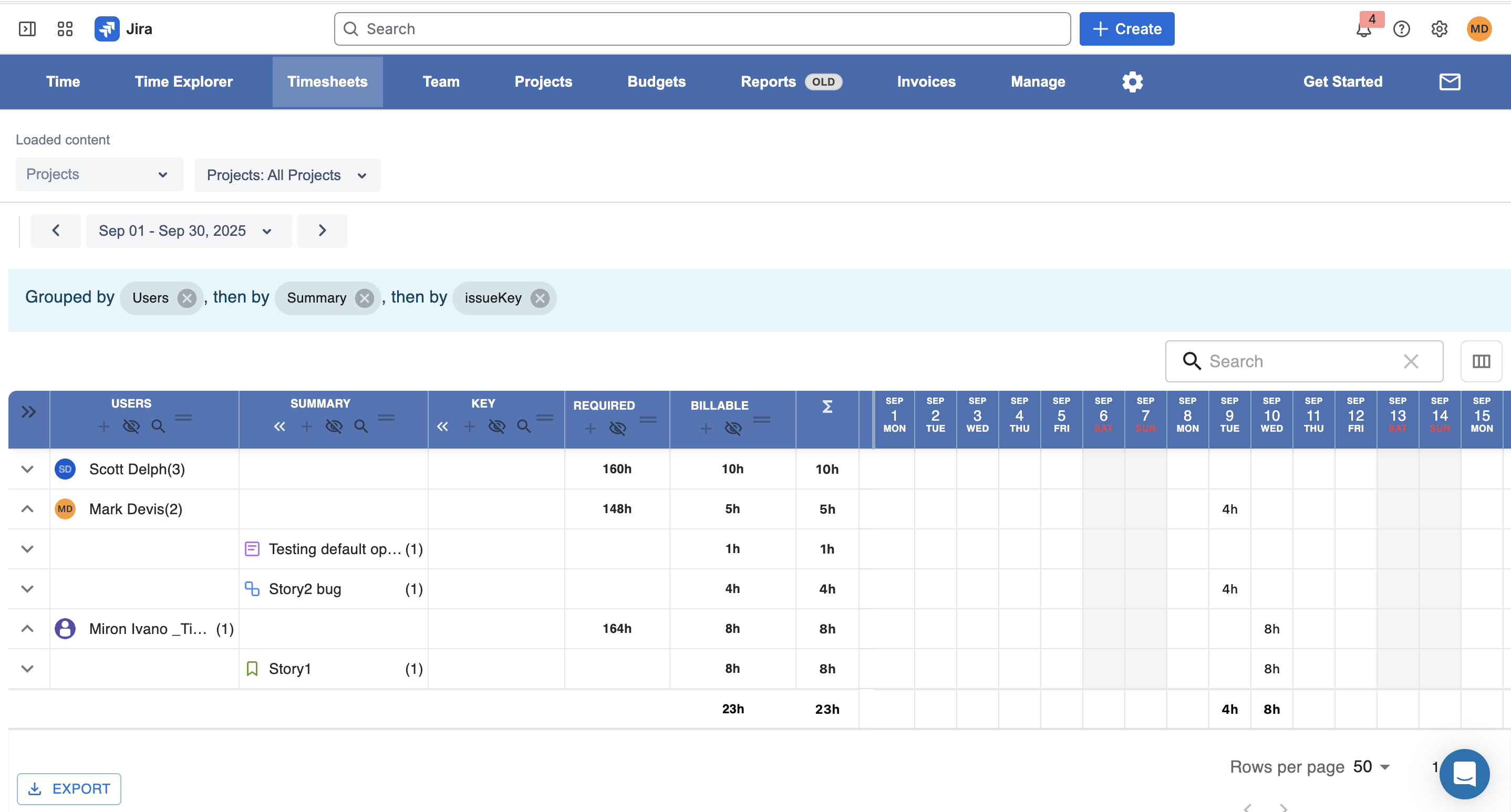Viewport: 1511px width, 812px height.
Task: Open the settings gear in the top bar
Action: tap(1439, 29)
